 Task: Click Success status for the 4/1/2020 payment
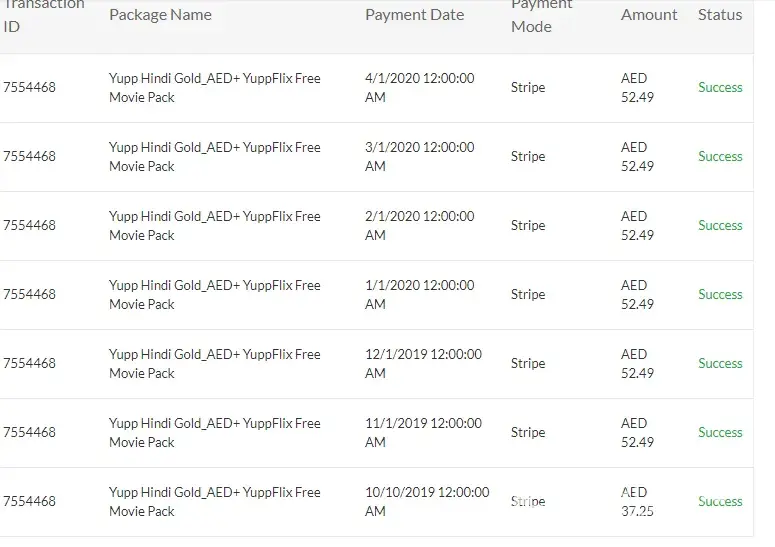click(x=720, y=88)
